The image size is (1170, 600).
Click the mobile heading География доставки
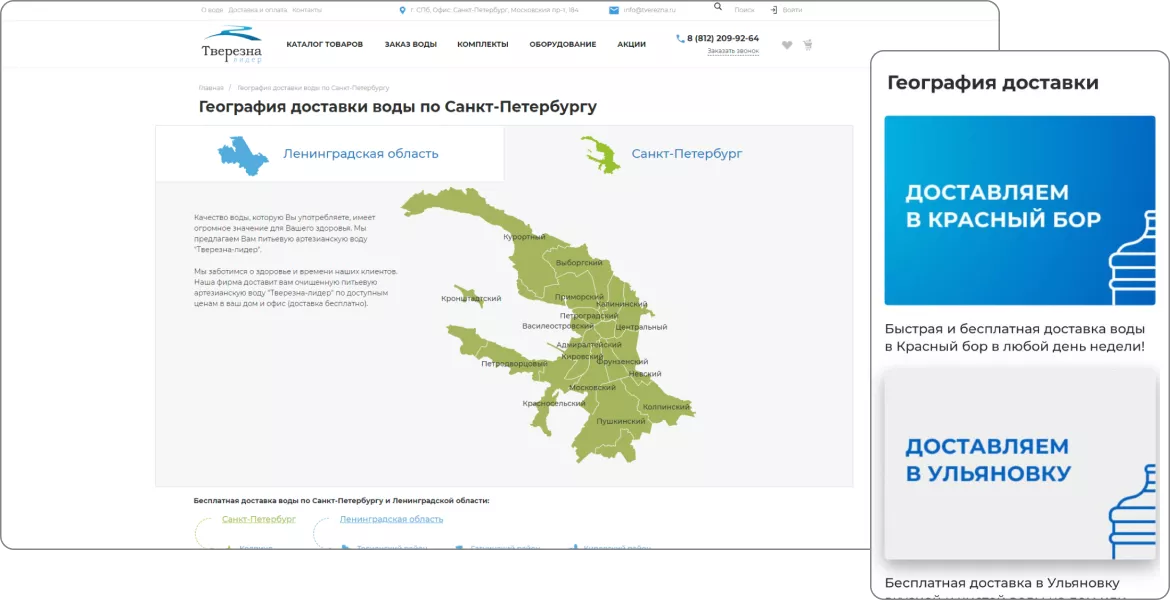tap(993, 83)
